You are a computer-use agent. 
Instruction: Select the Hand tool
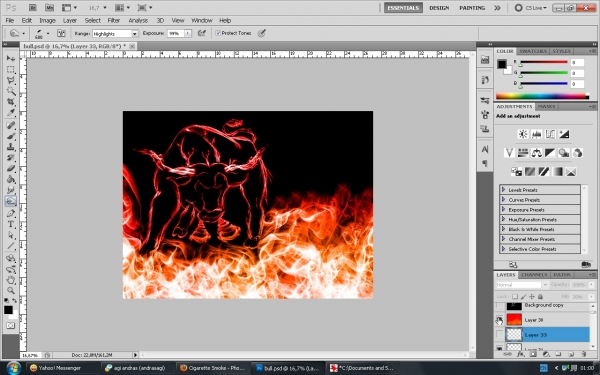[11, 280]
